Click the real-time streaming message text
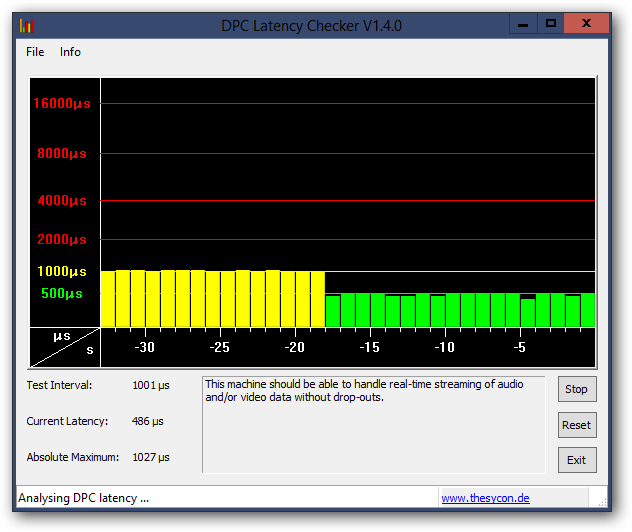 pos(364,391)
